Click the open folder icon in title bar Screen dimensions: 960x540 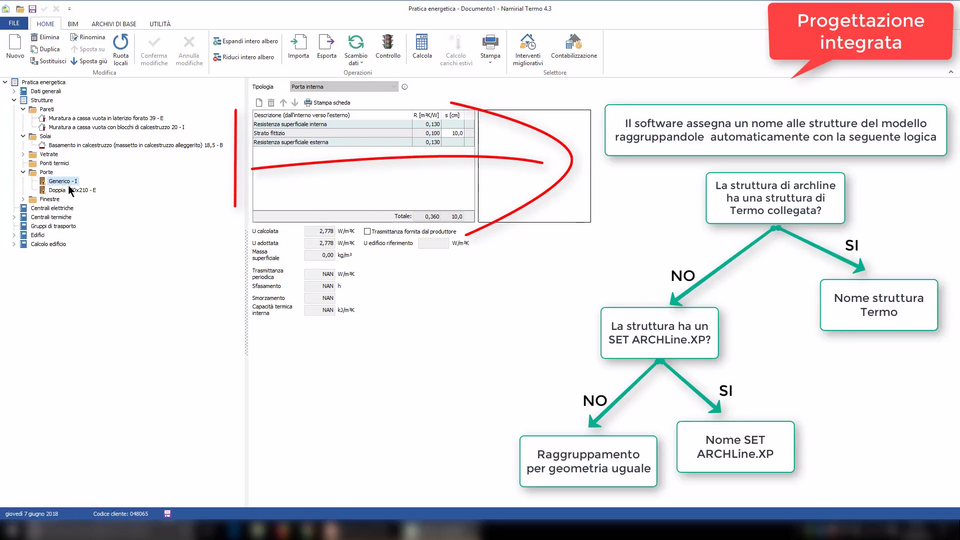[20, 9]
